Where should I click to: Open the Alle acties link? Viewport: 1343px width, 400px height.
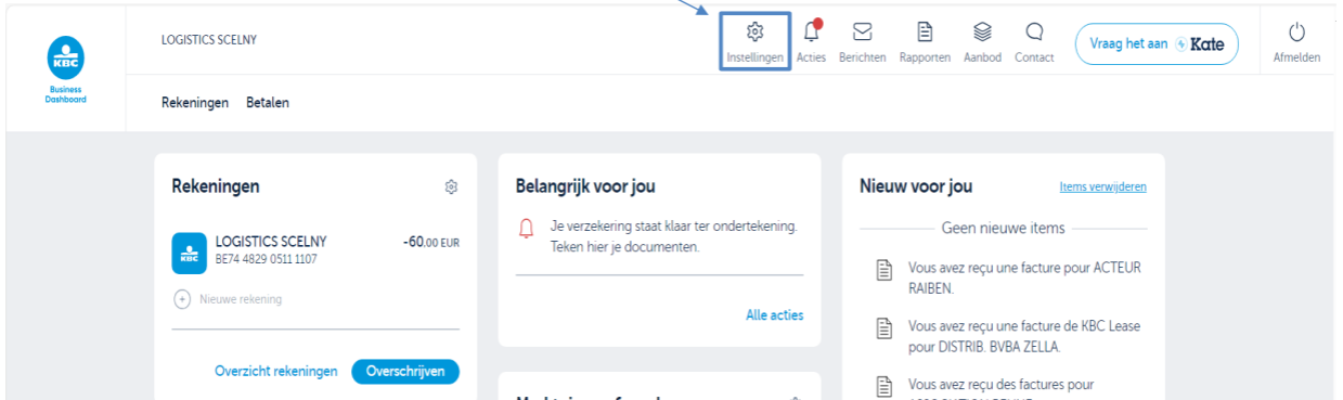tap(774, 315)
